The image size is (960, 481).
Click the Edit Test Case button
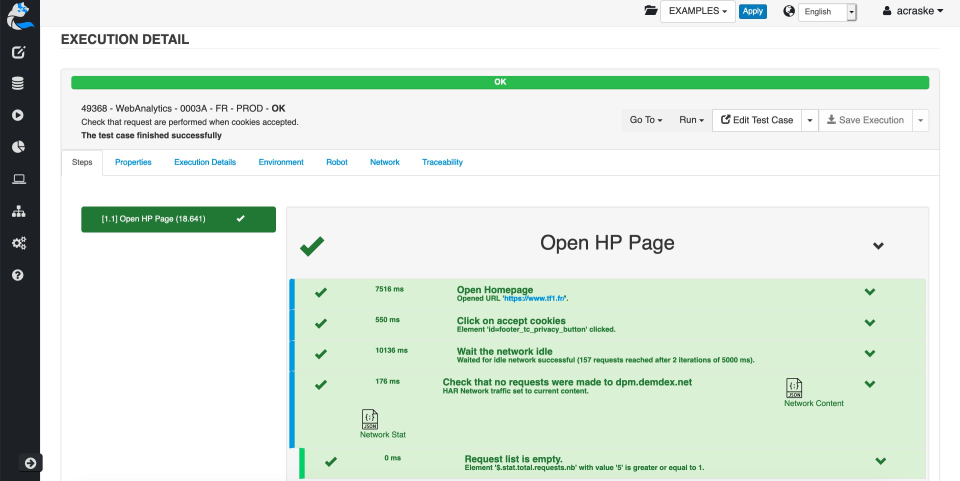tap(757, 121)
